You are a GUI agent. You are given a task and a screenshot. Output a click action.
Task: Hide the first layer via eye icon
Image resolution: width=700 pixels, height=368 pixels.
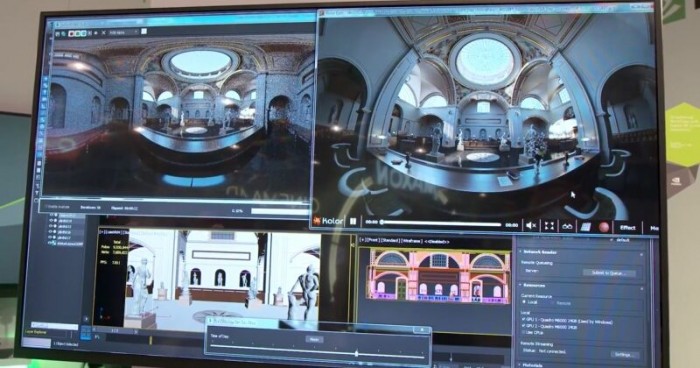pos(51,215)
